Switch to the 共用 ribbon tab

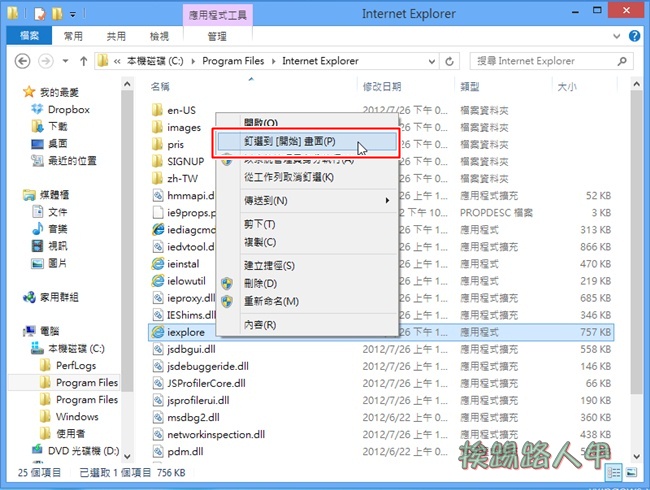coord(116,36)
